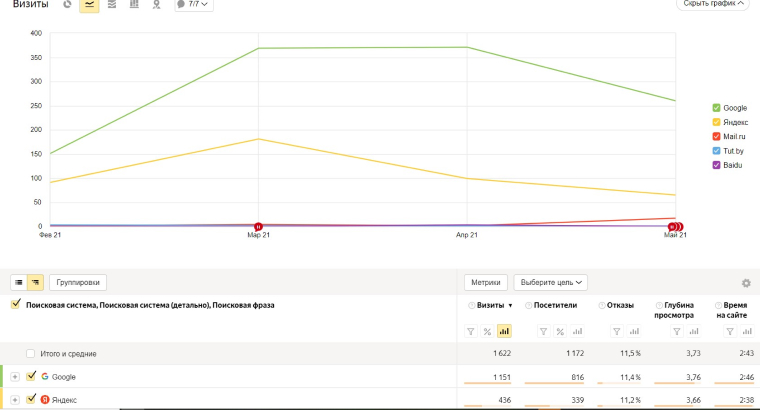Screen dimensions: 760x410
Task: Switch table to flat list view
Action: click(x=18, y=283)
